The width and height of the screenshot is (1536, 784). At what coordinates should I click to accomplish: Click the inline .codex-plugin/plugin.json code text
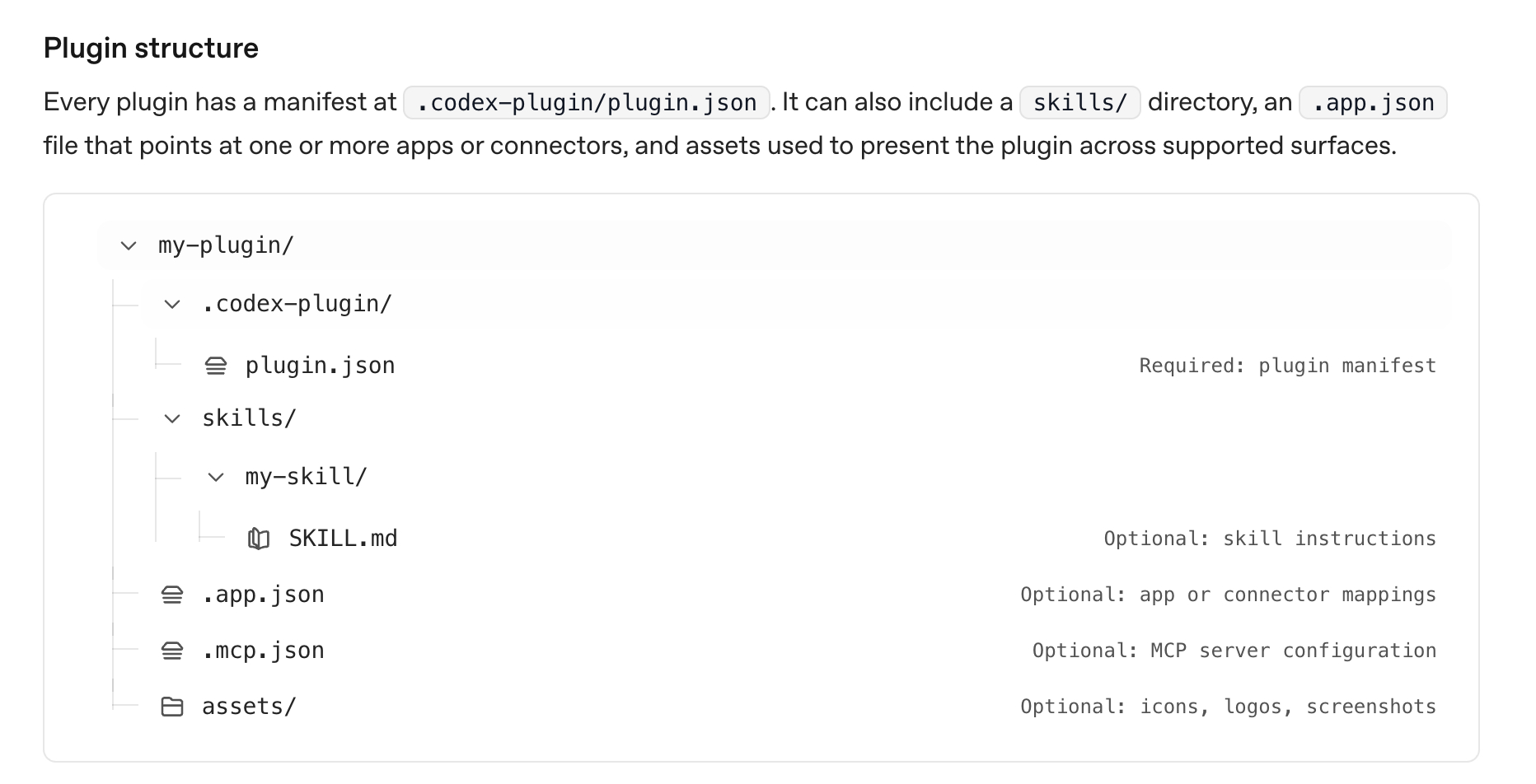[x=586, y=103]
